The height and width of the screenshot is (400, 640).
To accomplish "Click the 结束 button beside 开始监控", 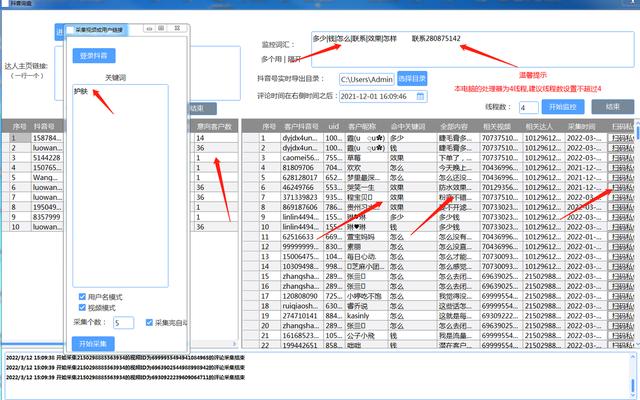I will pyautogui.click(x=612, y=107).
